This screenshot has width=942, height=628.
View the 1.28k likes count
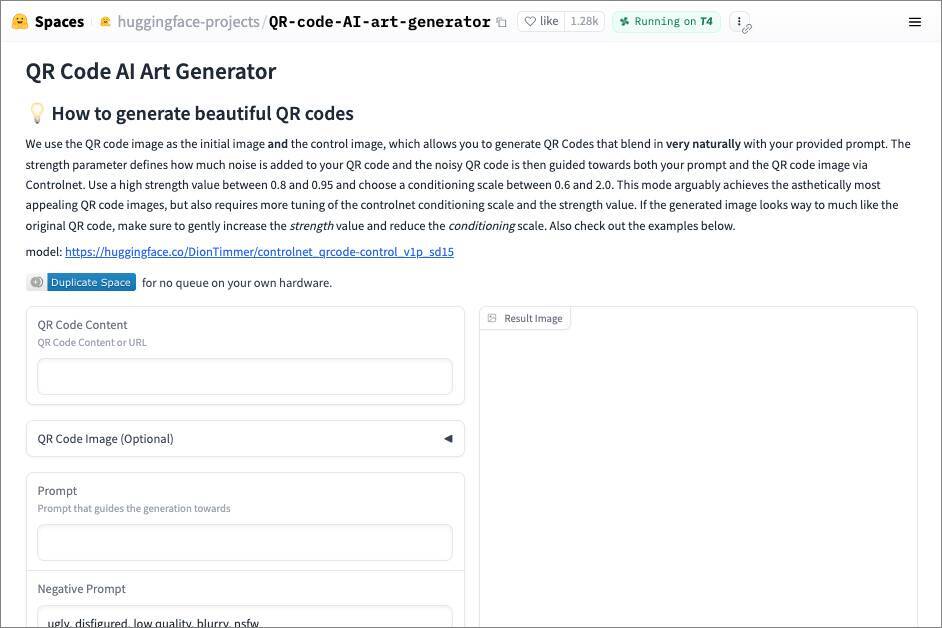tap(584, 21)
